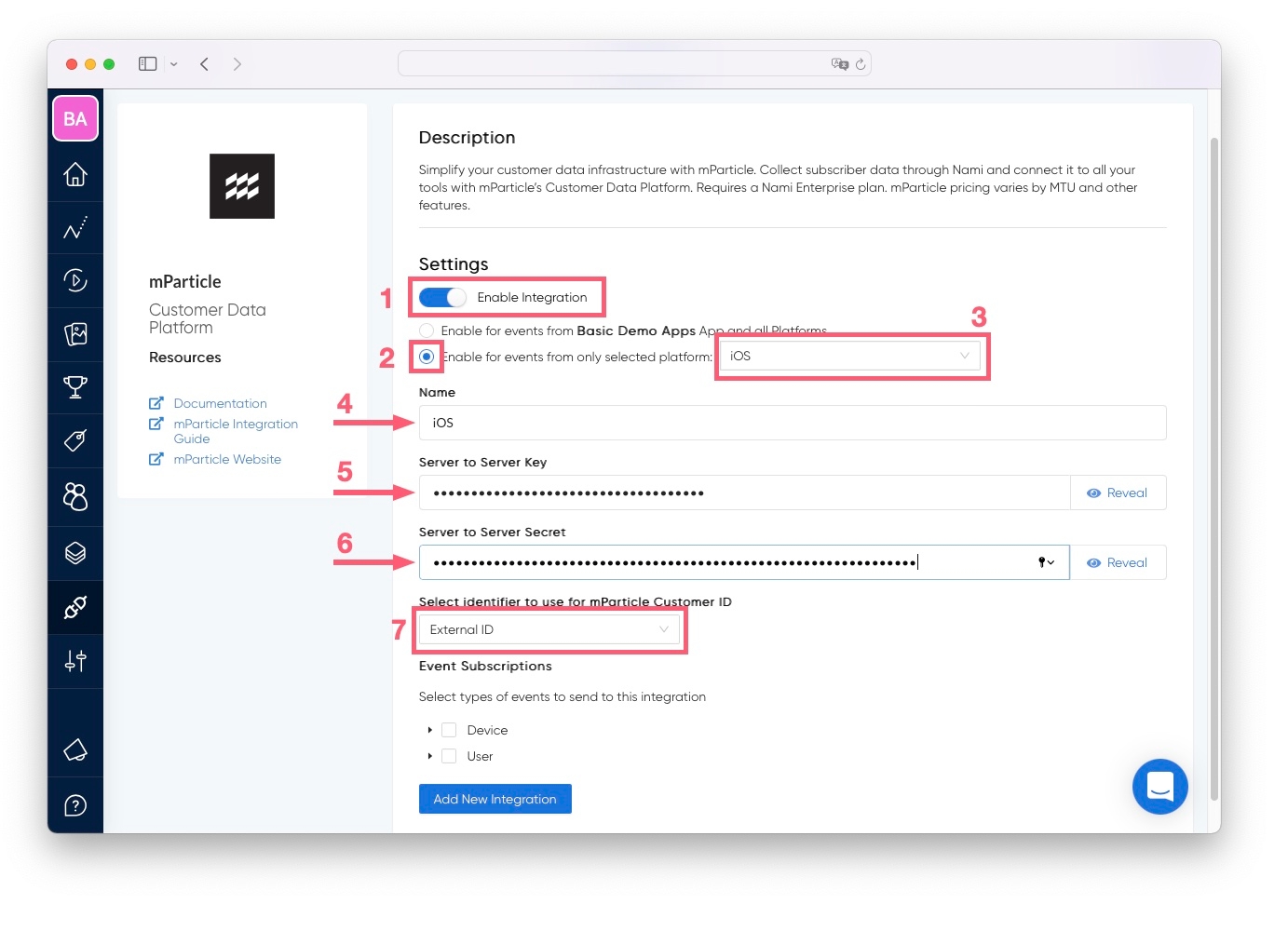
Task: Click the Enable Integration label
Action: tap(533, 297)
